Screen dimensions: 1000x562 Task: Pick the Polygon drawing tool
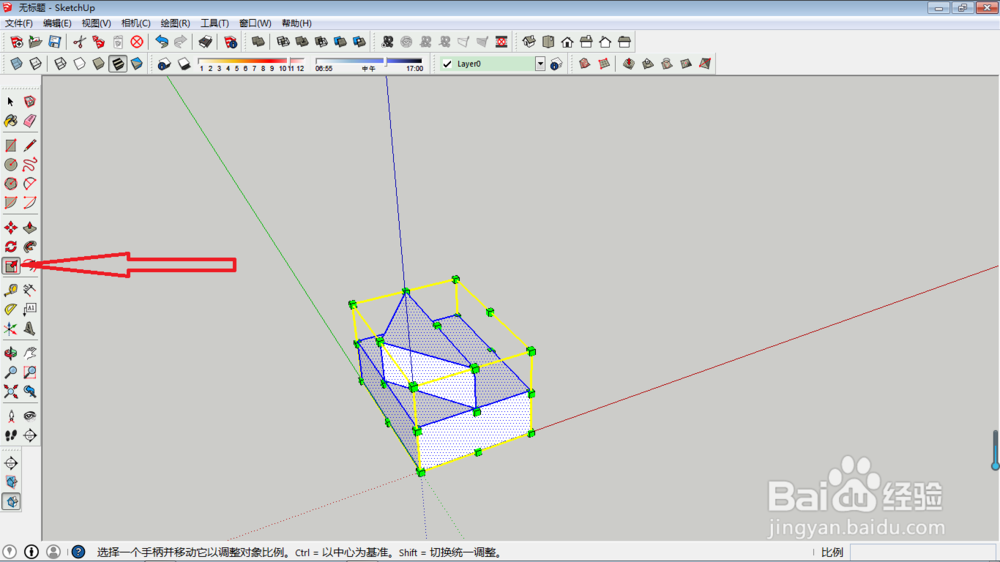(11, 184)
